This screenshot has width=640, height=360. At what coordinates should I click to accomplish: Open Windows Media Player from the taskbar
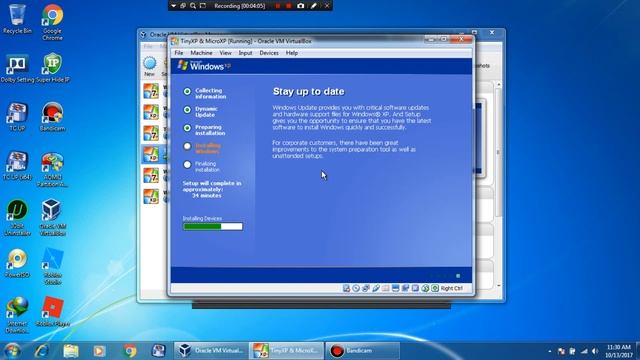(x=99, y=351)
